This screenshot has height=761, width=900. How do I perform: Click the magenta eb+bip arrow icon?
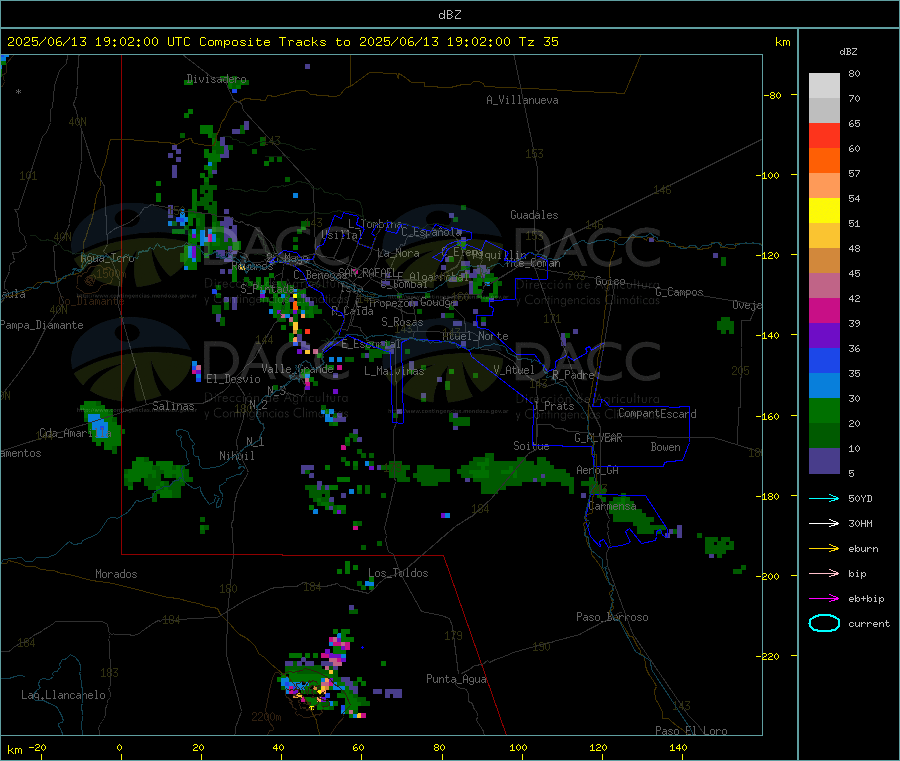point(824,598)
